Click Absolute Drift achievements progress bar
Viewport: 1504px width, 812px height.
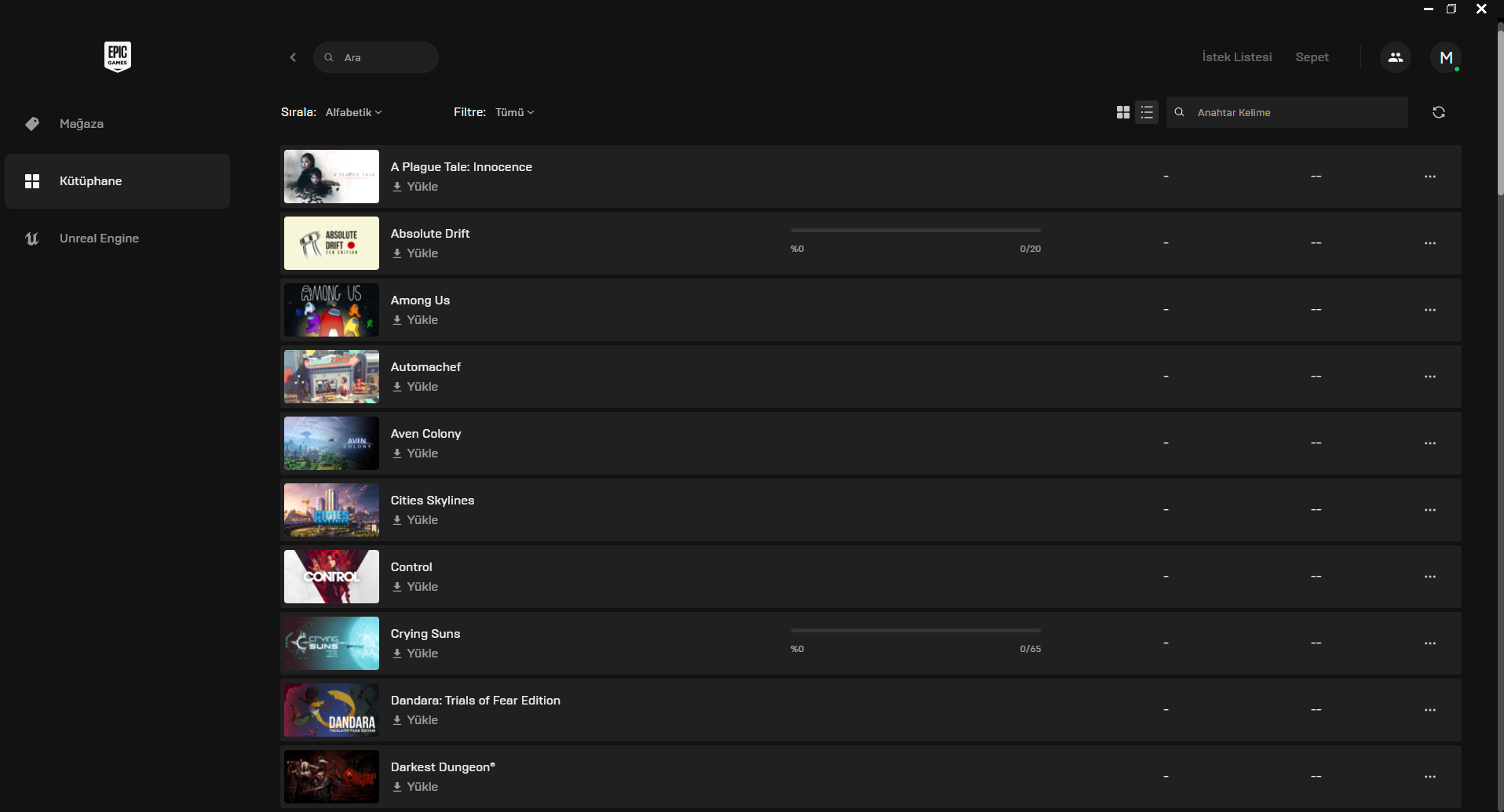pyautogui.click(x=916, y=231)
